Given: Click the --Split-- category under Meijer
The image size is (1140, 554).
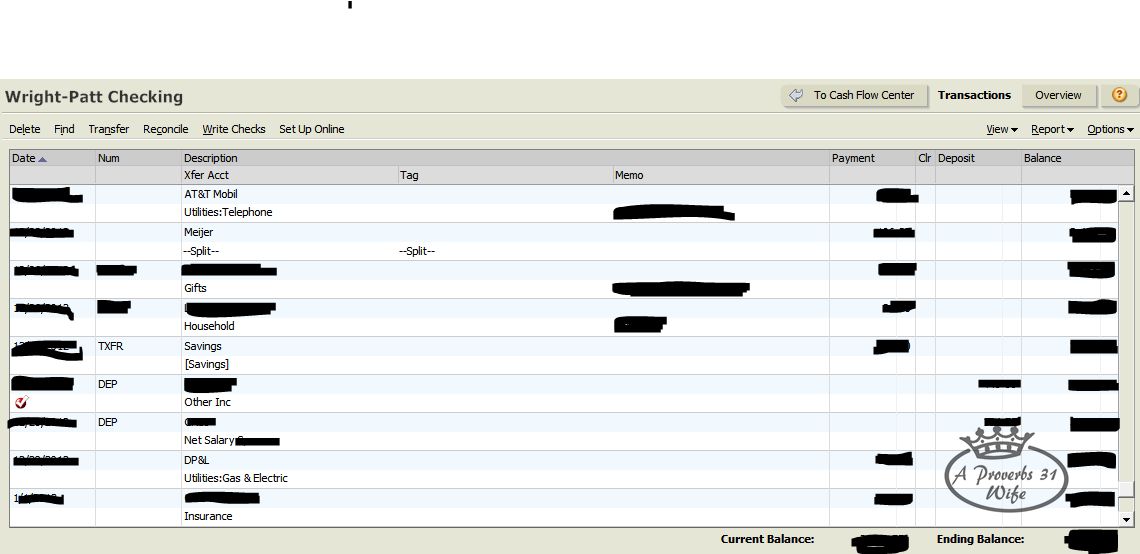Looking at the screenshot, I should coord(201,251).
